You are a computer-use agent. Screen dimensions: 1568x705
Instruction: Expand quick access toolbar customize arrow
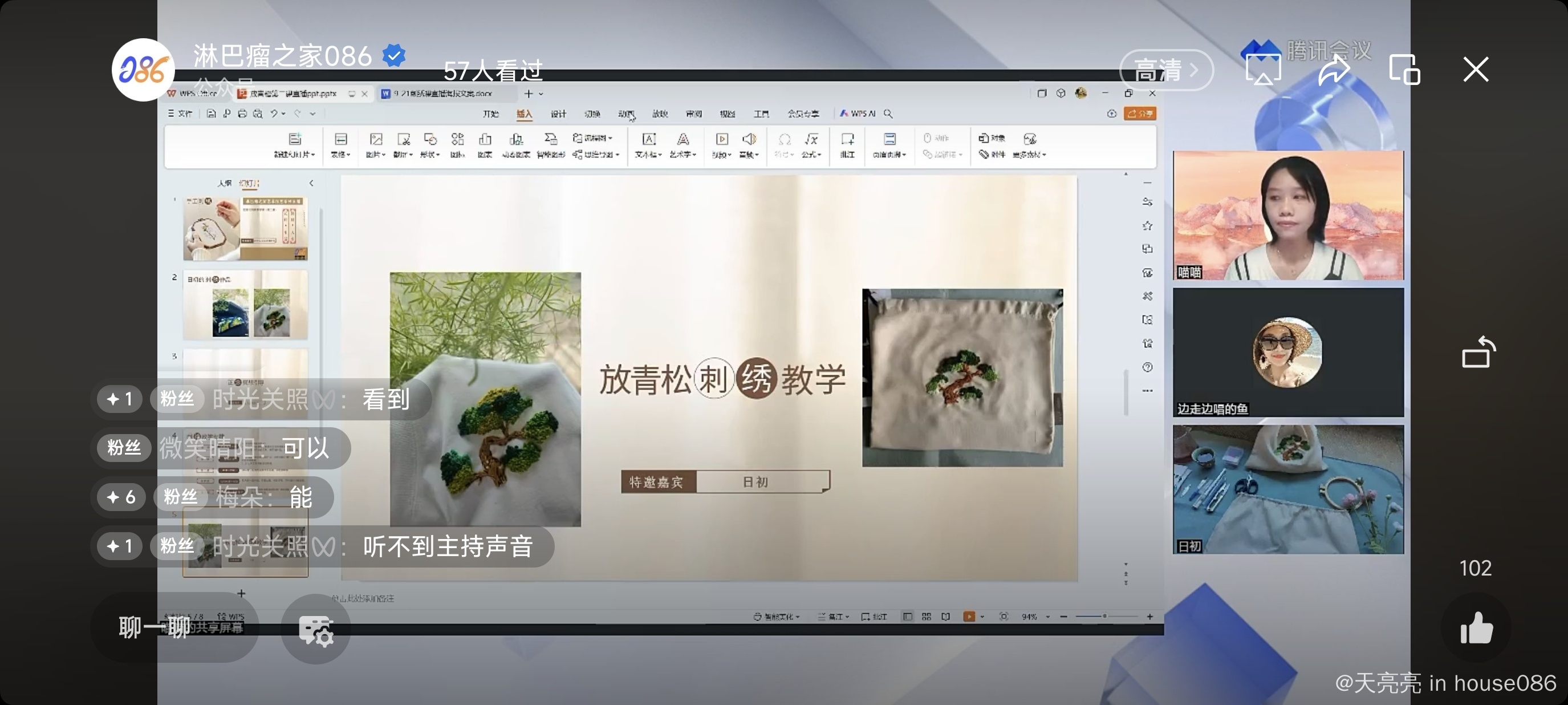click(313, 114)
